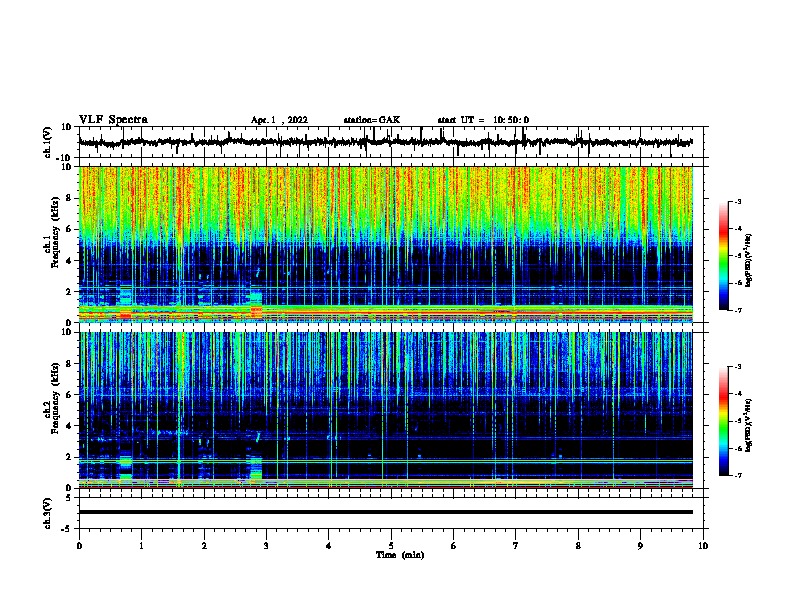Click the "3" minute tick label
Viewport: 792px width, 612px height.
point(266,546)
